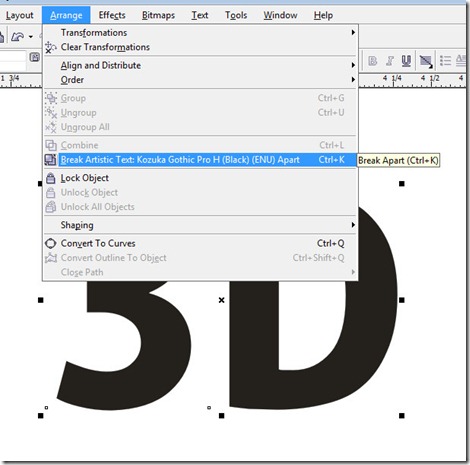Choose Lock Object
This screenshot has width=470, height=465.
(x=200, y=178)
